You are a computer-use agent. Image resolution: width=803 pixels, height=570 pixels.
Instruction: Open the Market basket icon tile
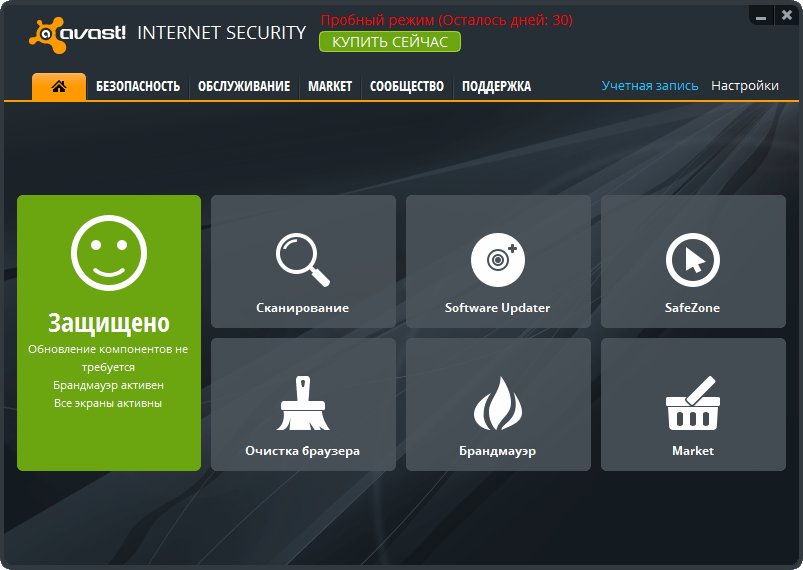click(693, 403)
